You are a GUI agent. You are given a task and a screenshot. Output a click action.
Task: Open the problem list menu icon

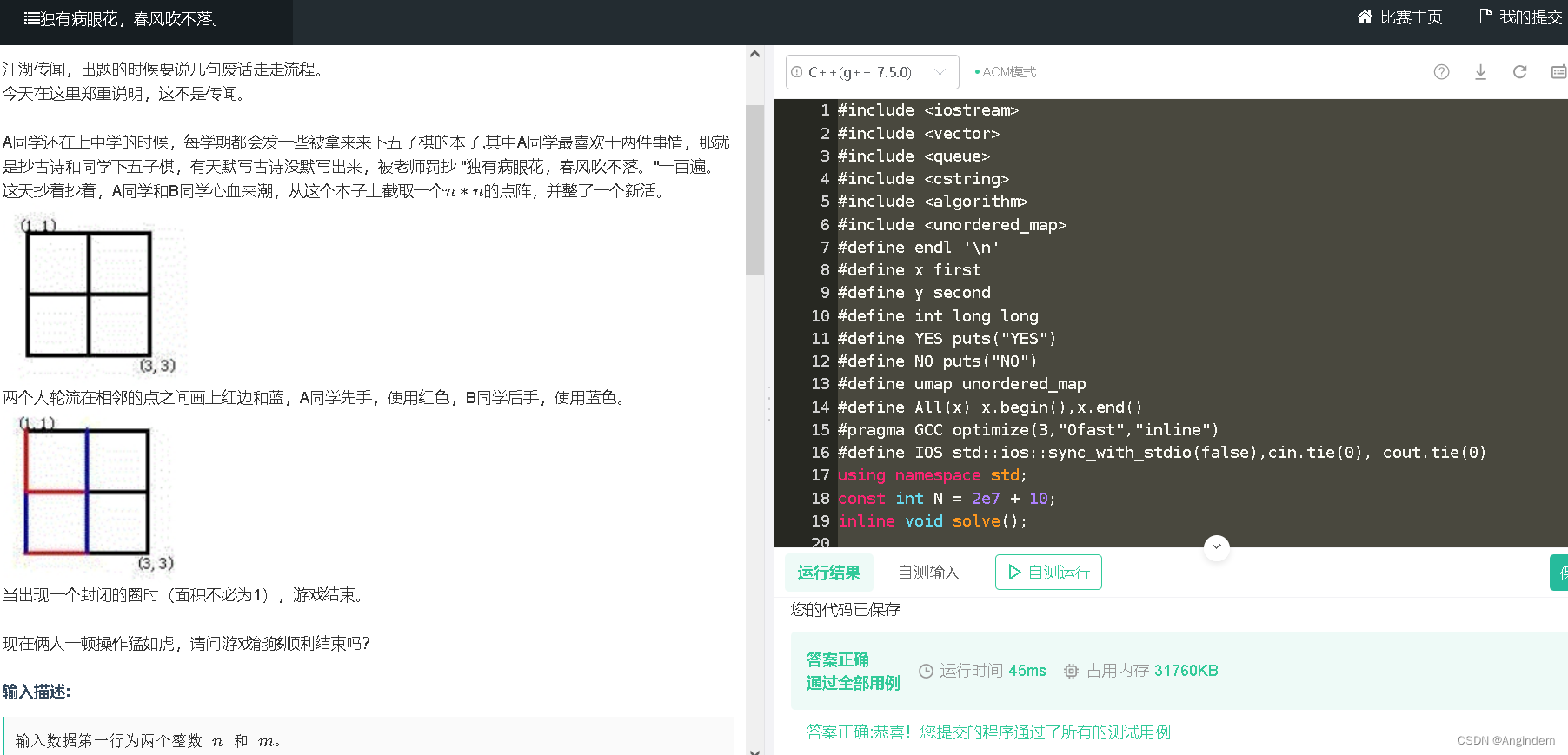point(31,18)
